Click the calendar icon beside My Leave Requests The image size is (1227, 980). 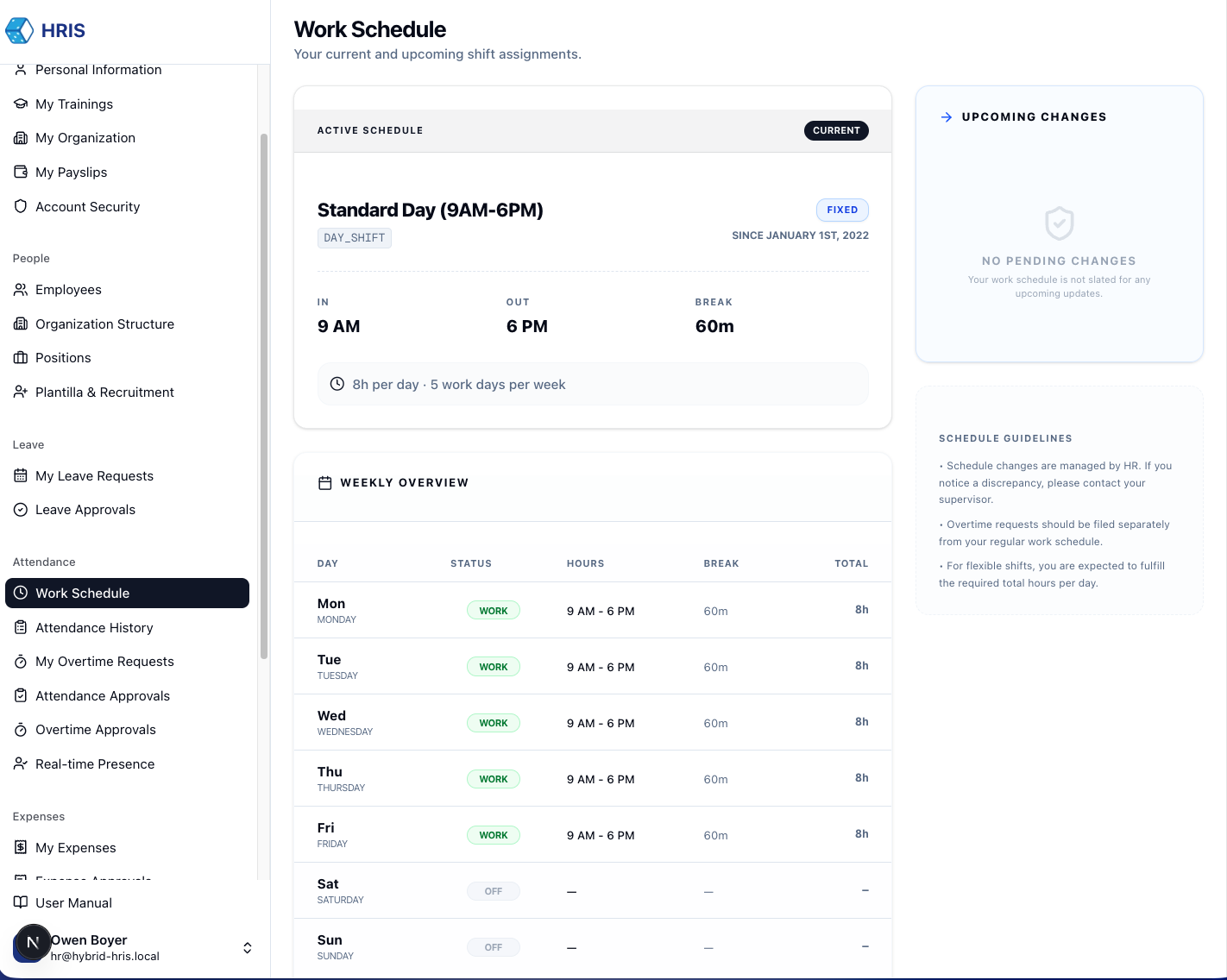coord(21,475)
